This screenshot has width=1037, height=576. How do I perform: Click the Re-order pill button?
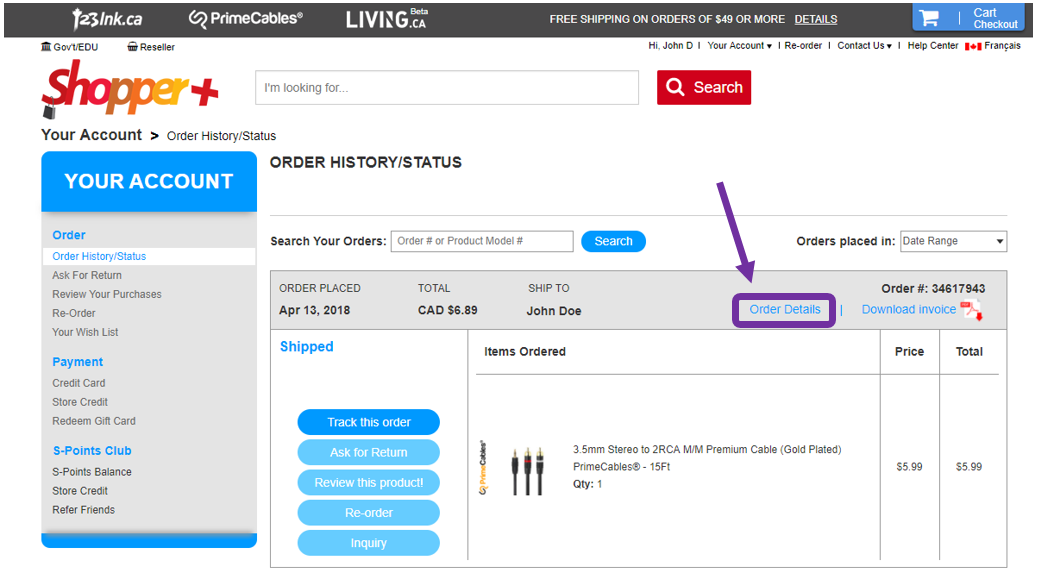pos(368,513)
